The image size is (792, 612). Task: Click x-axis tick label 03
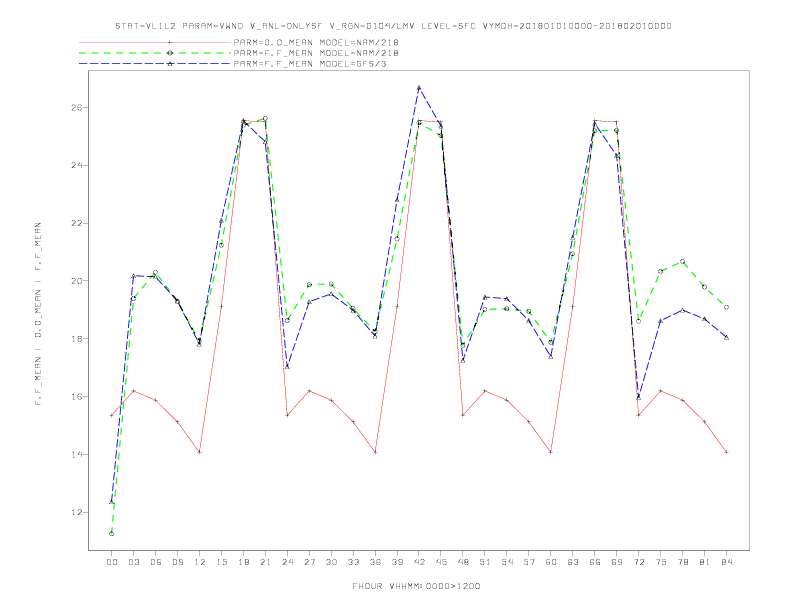pos(133,562)
